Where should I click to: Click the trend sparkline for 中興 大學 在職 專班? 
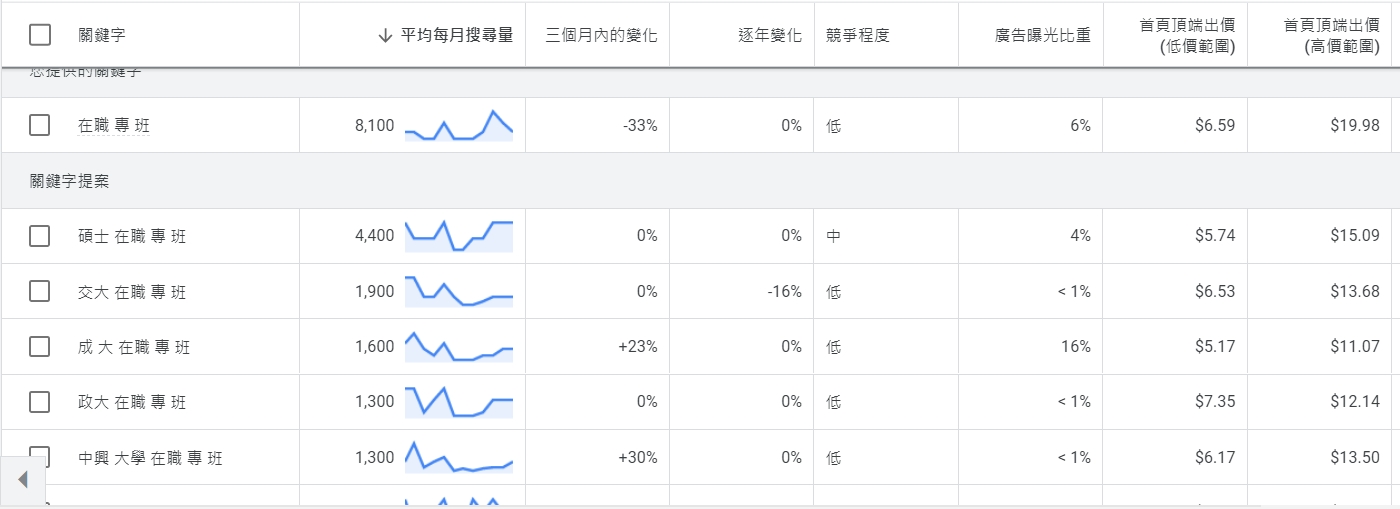459,457
